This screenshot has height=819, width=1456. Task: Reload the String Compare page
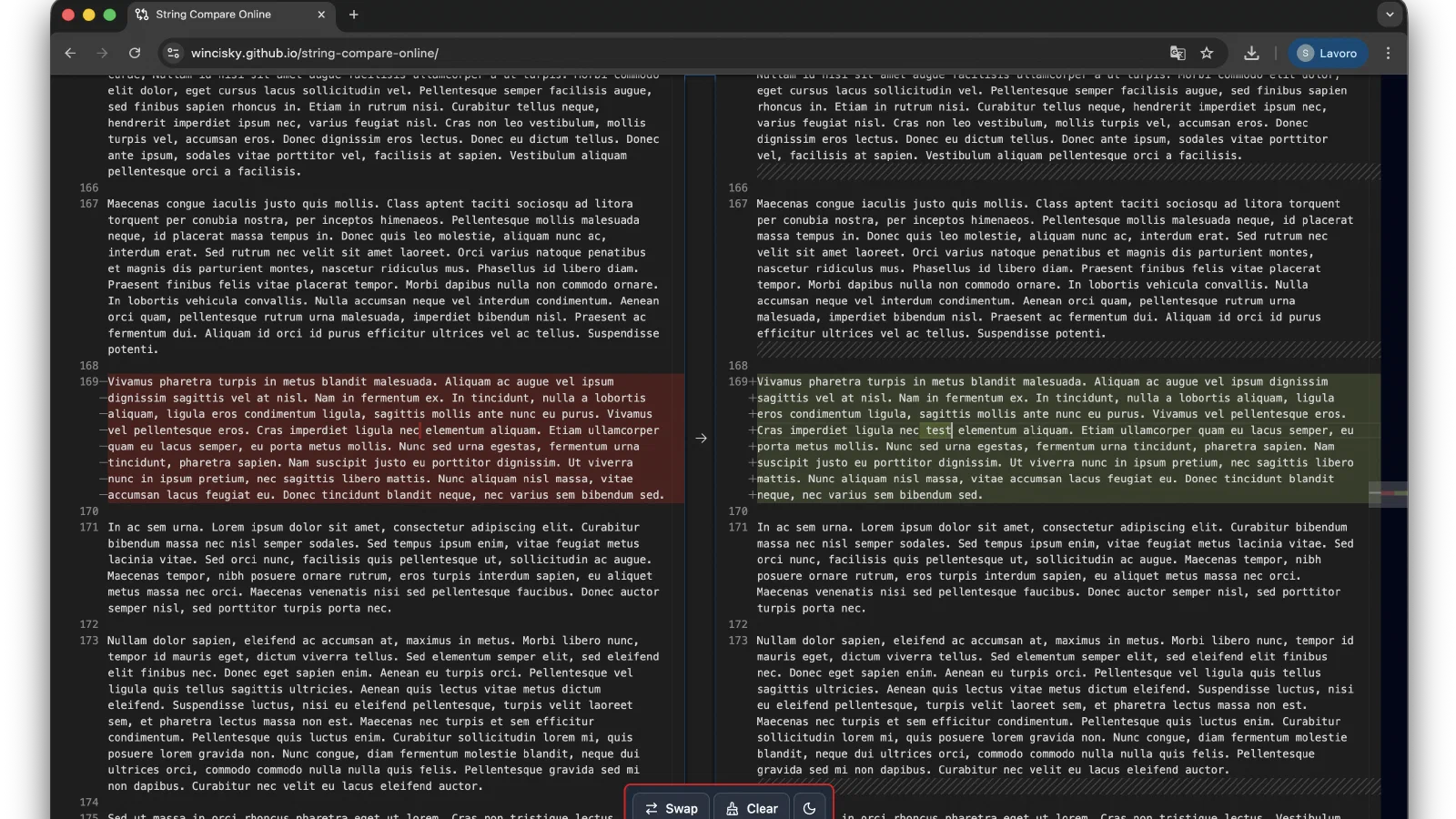click(x=135, y=54)
